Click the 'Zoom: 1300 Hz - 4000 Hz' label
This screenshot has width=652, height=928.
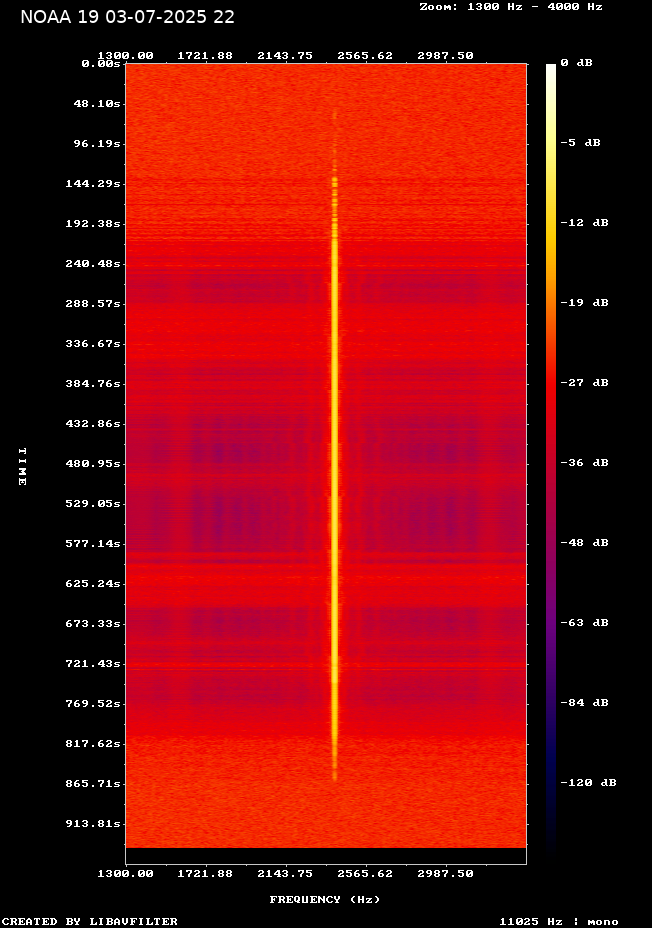(511, 7)
